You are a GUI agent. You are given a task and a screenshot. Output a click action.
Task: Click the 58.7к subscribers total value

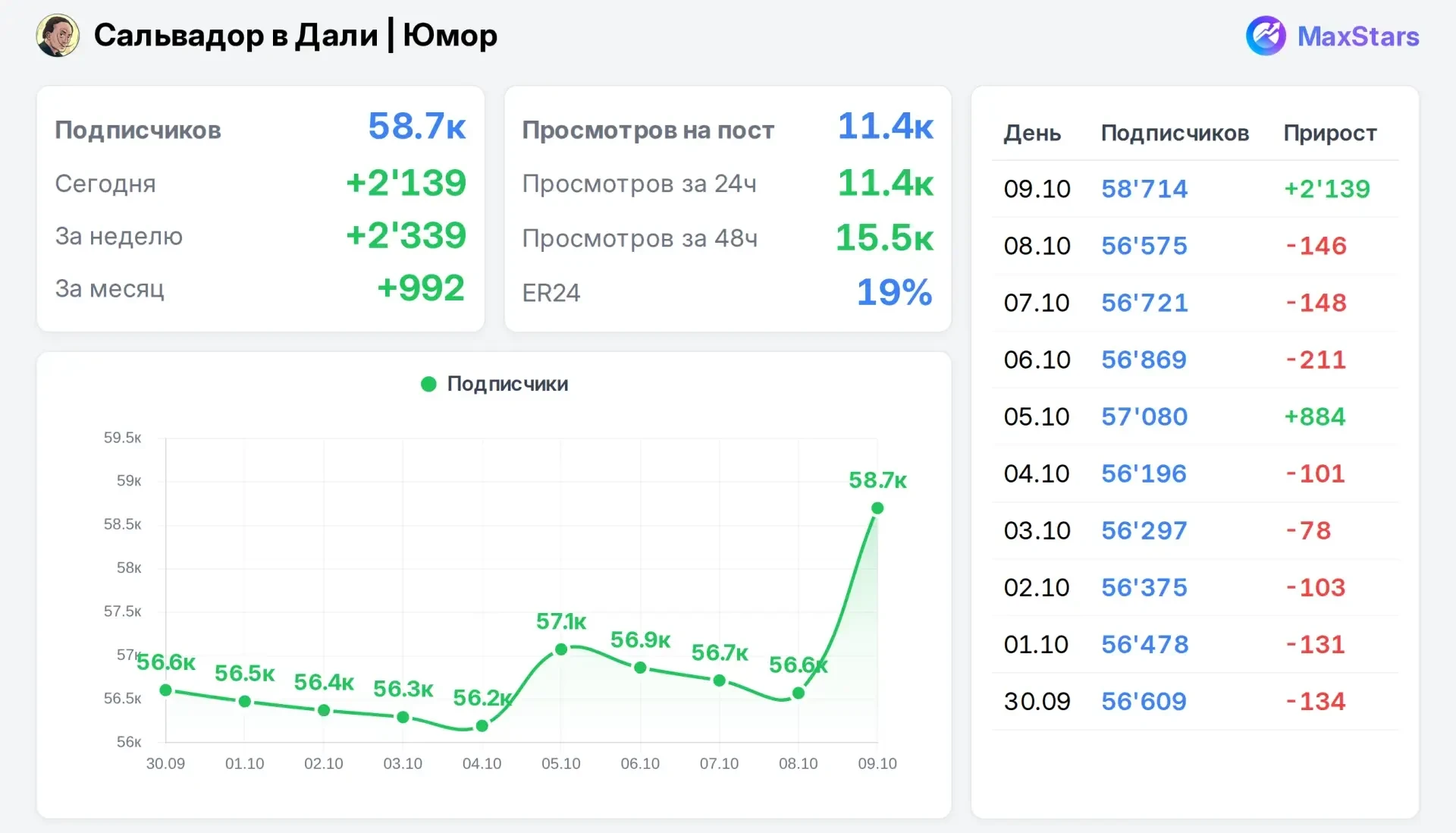click(x=417, y=127)
